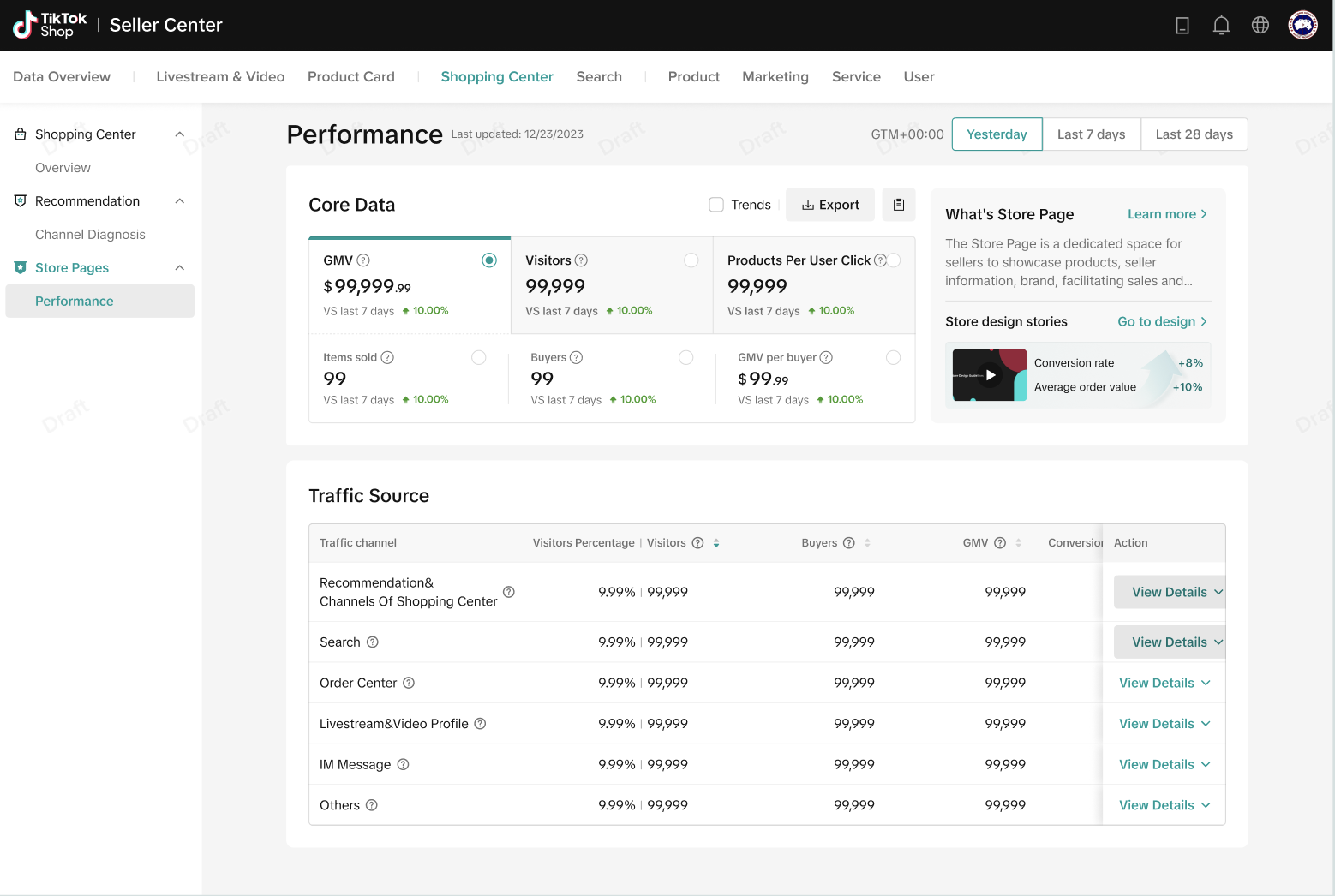The image size is (1335, 896).
Task: Open the Learn more link
Action: click(1167, 214)
